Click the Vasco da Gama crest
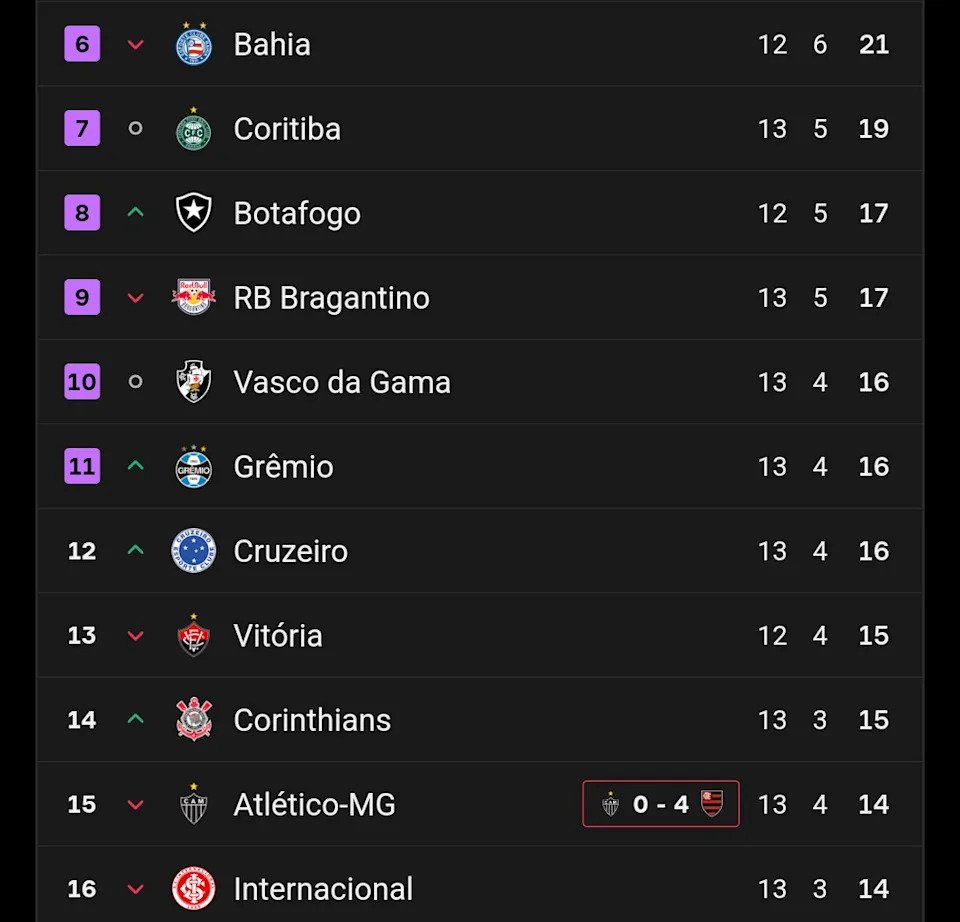Viewport: 960px width, 922px height. coord(194,382)
